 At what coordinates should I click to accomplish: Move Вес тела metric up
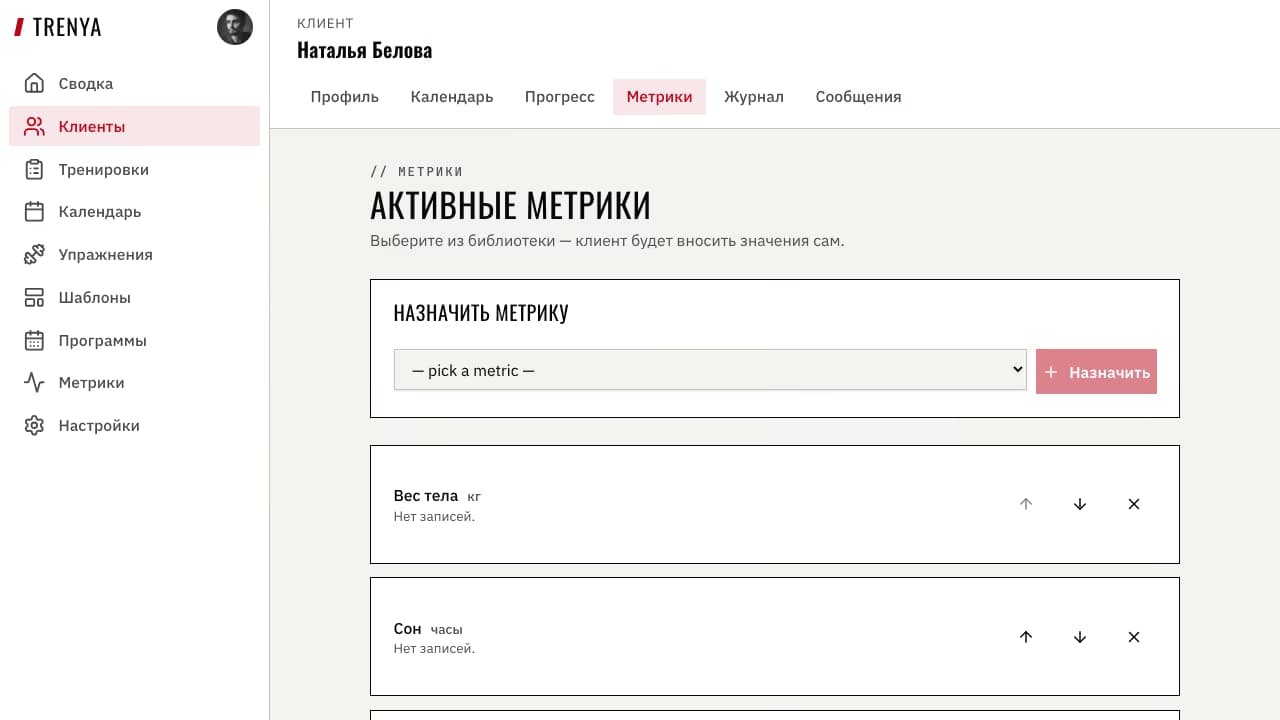(x=1026, y=504)
